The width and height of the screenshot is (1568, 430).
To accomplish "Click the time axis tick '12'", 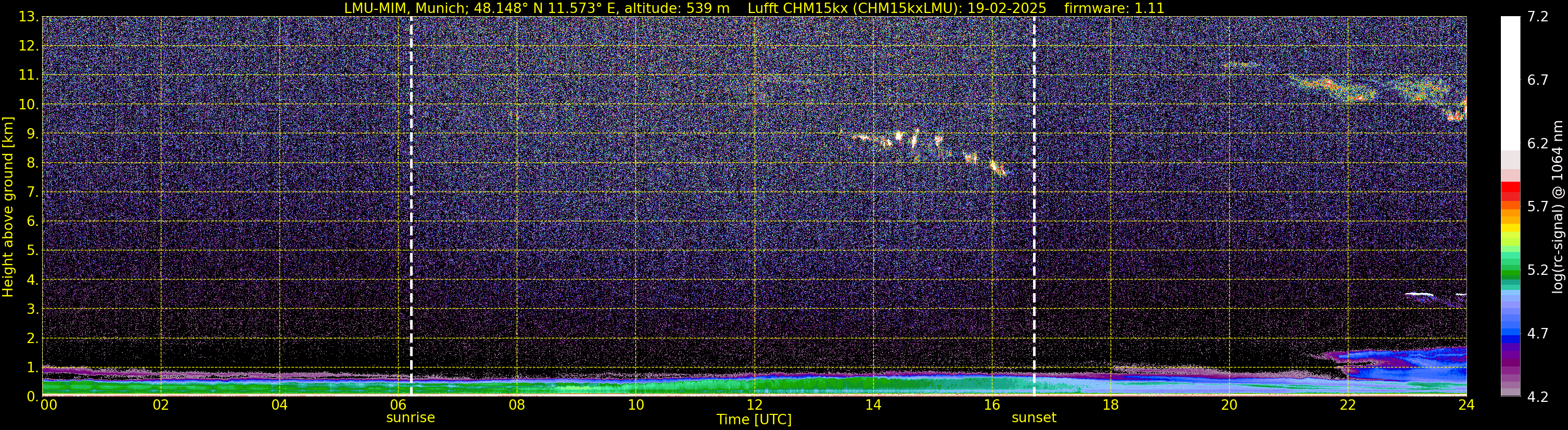I will tap(754, 405).
